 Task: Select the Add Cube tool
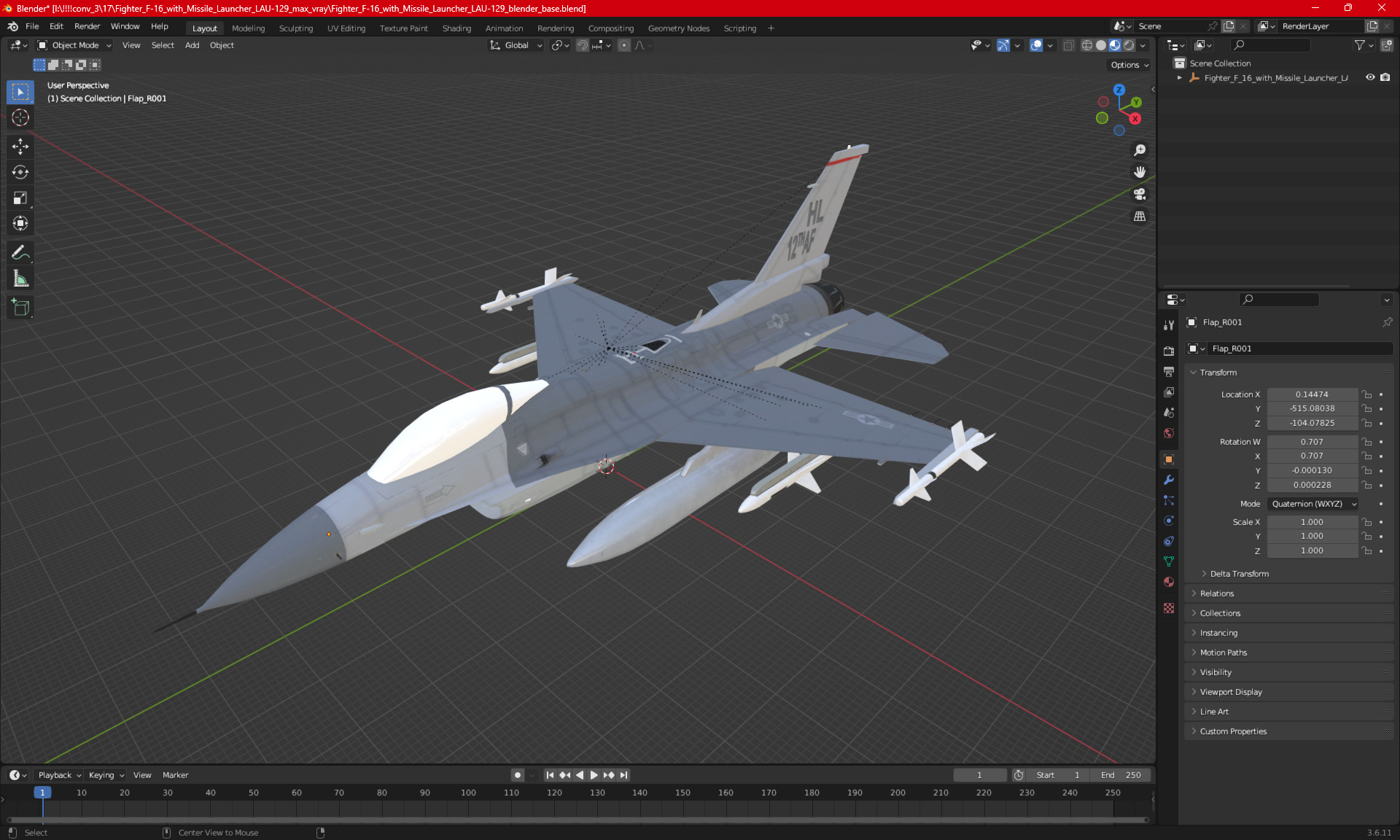20,307
